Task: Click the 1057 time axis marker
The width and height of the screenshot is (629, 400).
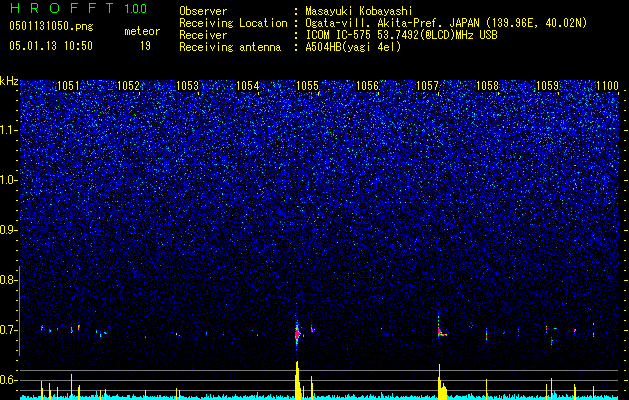Action: tap(427, 85)
